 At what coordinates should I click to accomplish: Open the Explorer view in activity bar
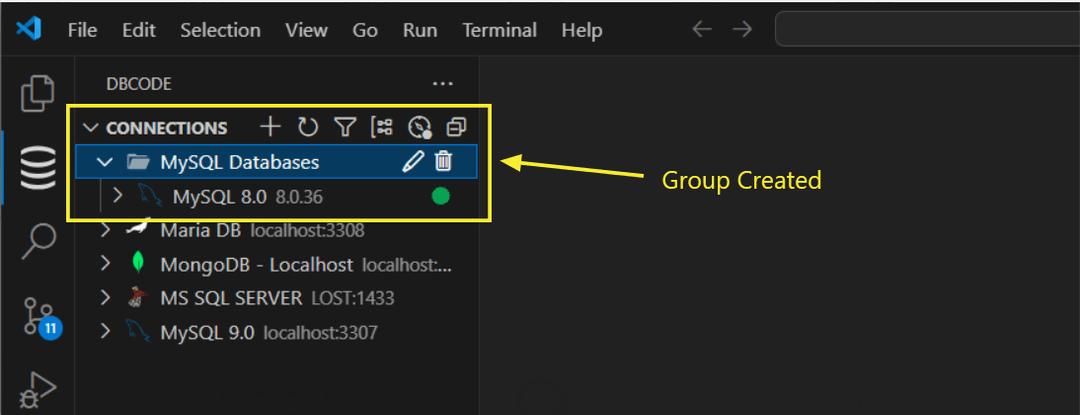(37, 92)
